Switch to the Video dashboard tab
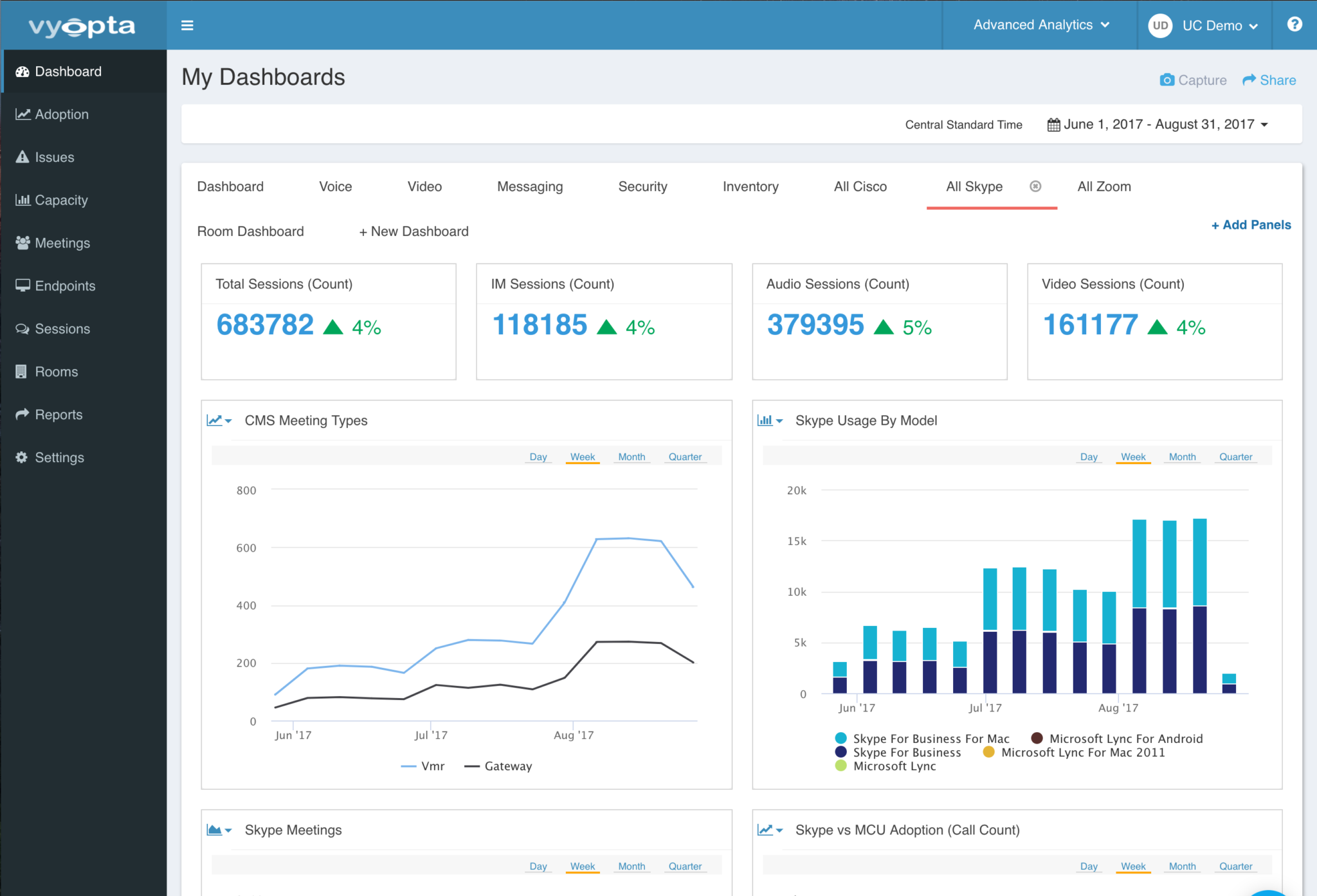Viewport: 1317px width, 896px height. tap(424, 187)
